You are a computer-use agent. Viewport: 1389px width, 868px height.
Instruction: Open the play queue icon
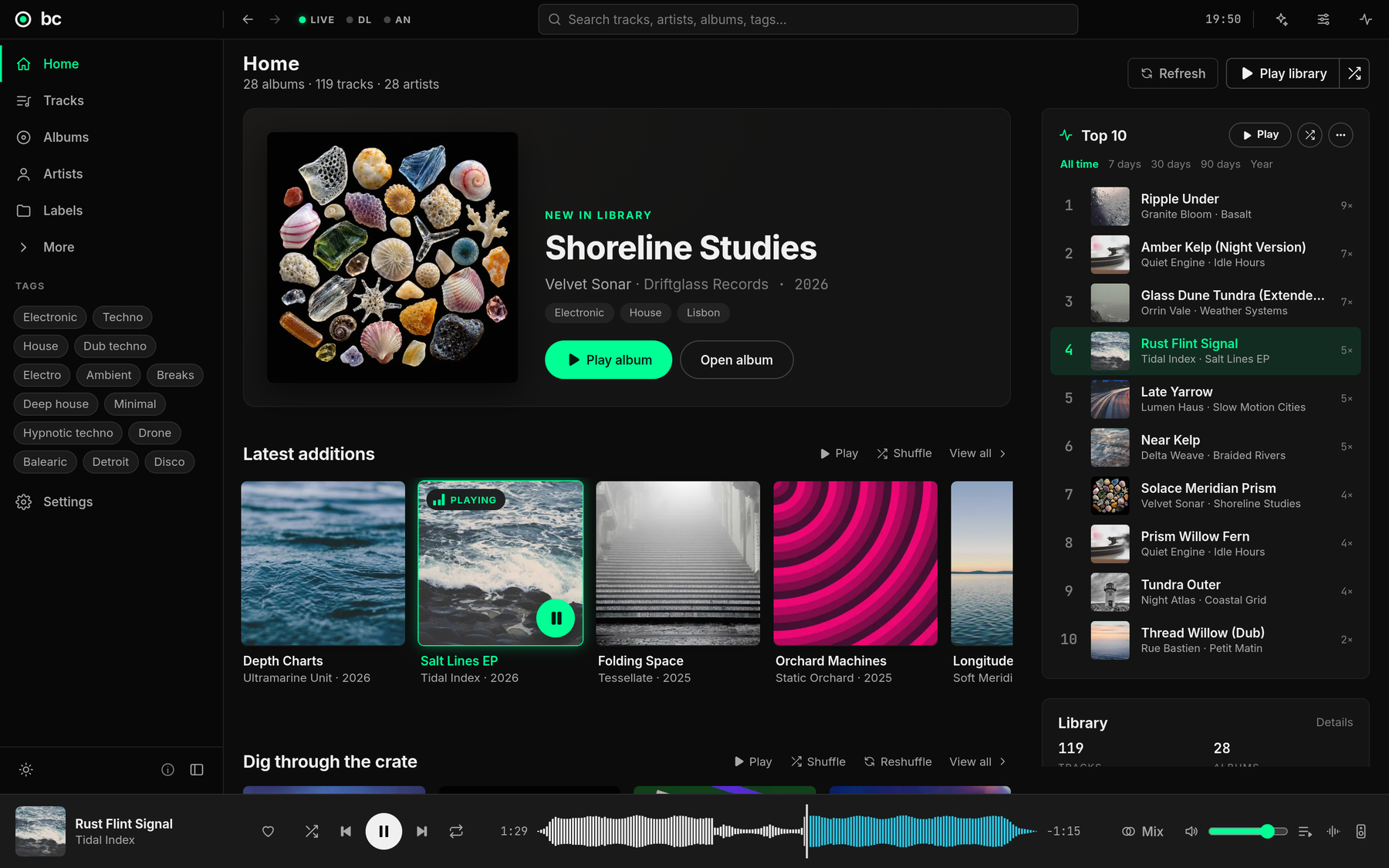(1305, 831)
